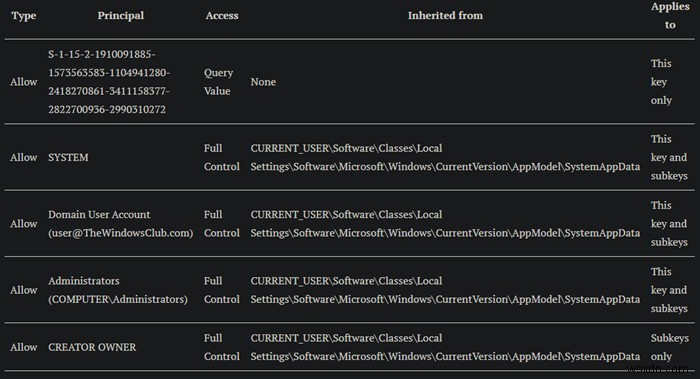Click Full Control in Domain User Account row

pyautogui.click(x=221, y=224)
